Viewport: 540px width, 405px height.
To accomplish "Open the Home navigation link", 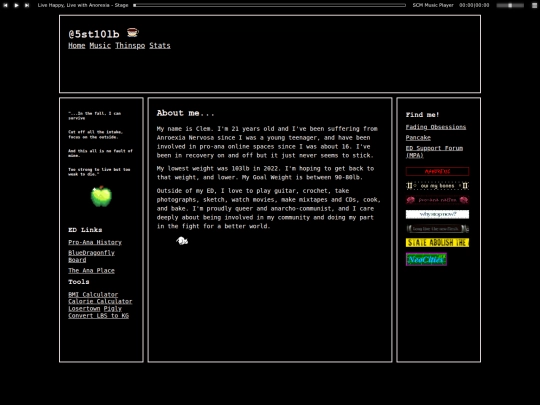I will (x=76, y=45).
